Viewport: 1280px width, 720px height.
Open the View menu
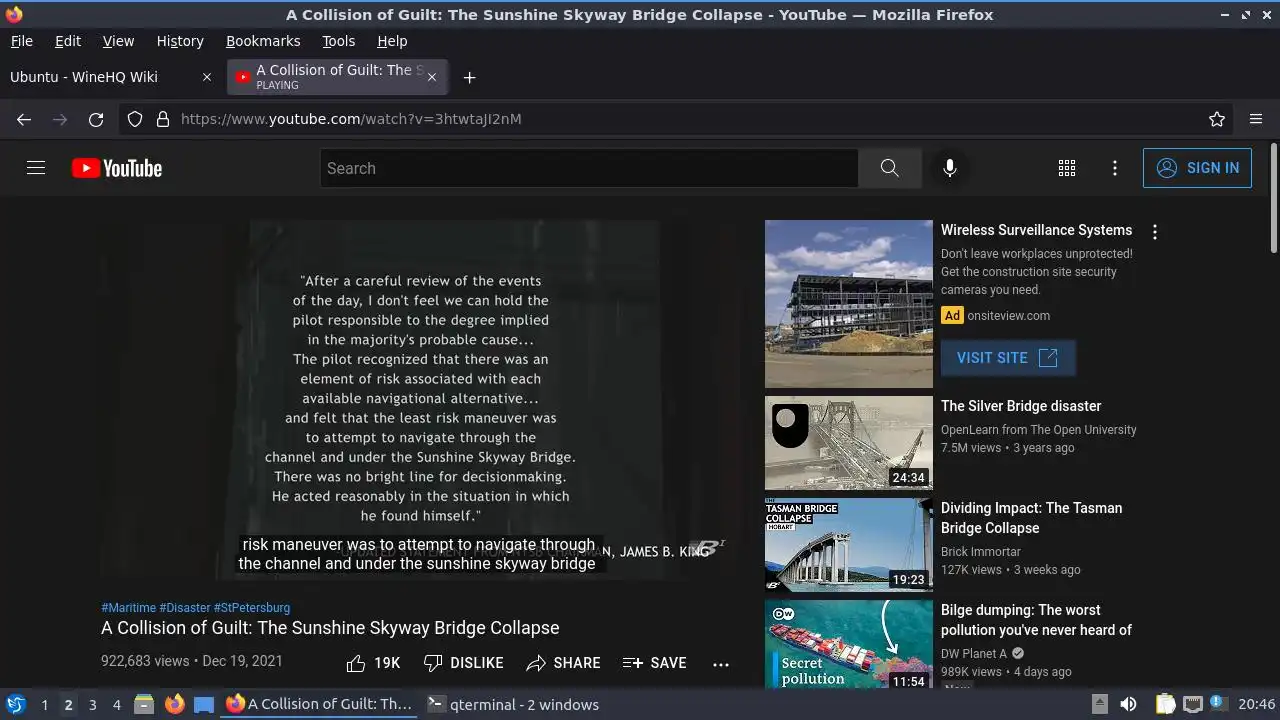(118, 41)
